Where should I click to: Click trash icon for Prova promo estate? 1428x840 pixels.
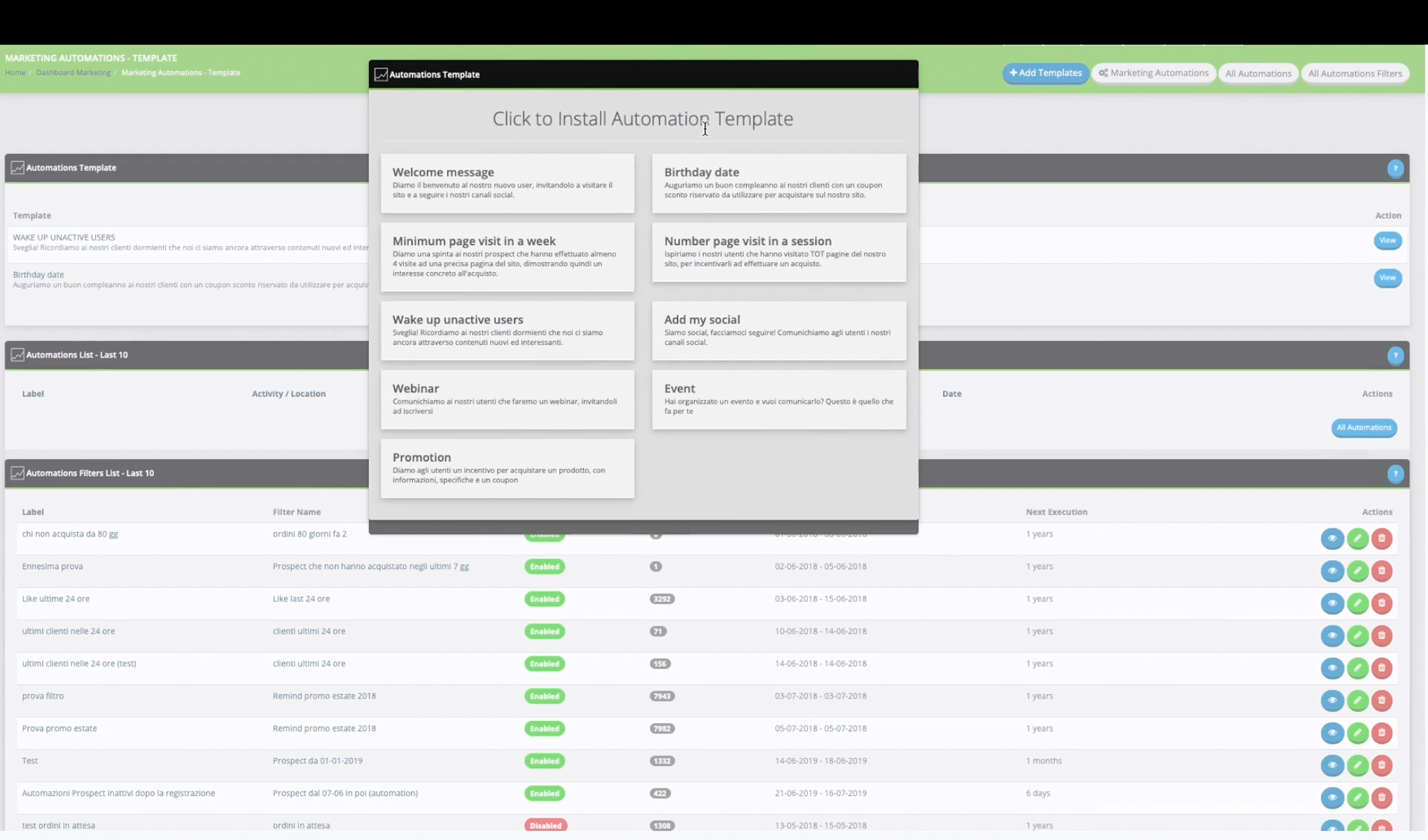click(x=1382, y=732)
